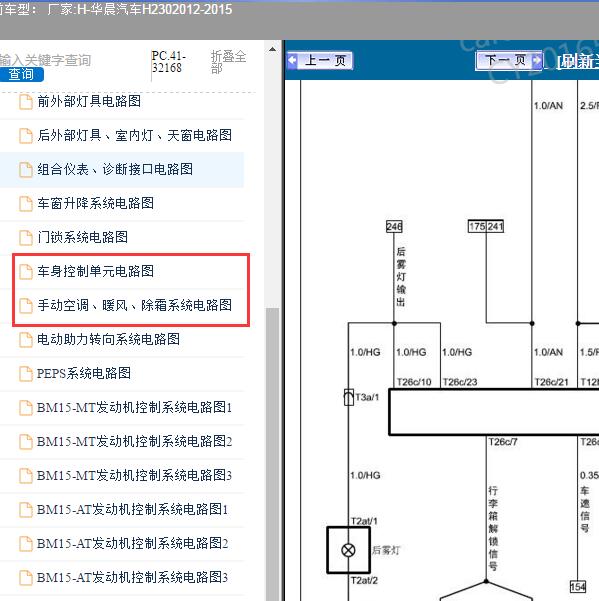Open 后外部灯具、室内灯、天窗电路图

(x=135, y=135)
